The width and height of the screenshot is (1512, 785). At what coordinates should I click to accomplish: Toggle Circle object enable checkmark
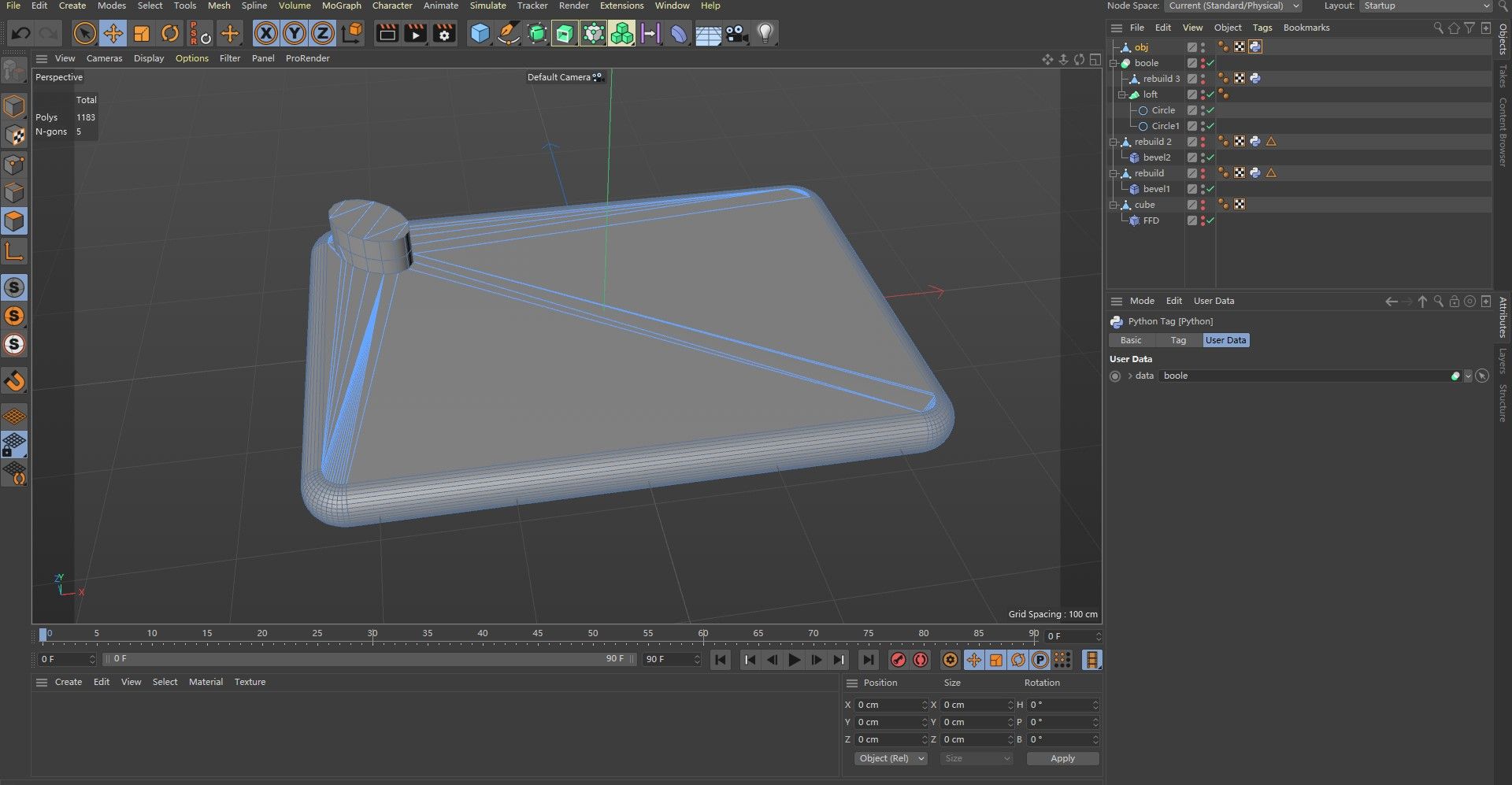[x=1211, y=110]
